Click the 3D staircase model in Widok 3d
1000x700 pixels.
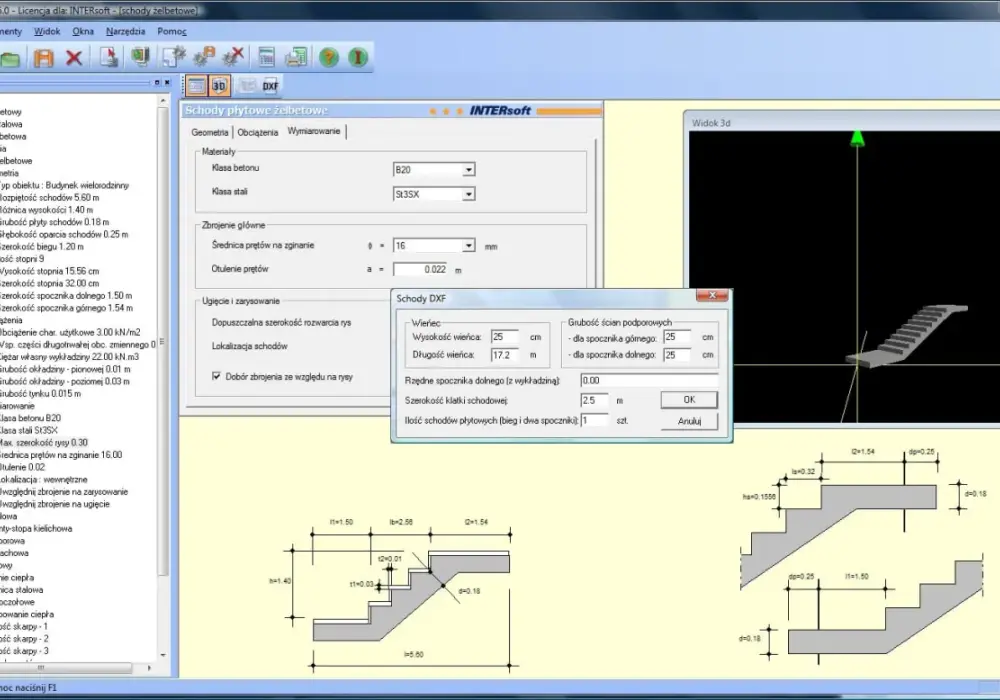point(906,335)
